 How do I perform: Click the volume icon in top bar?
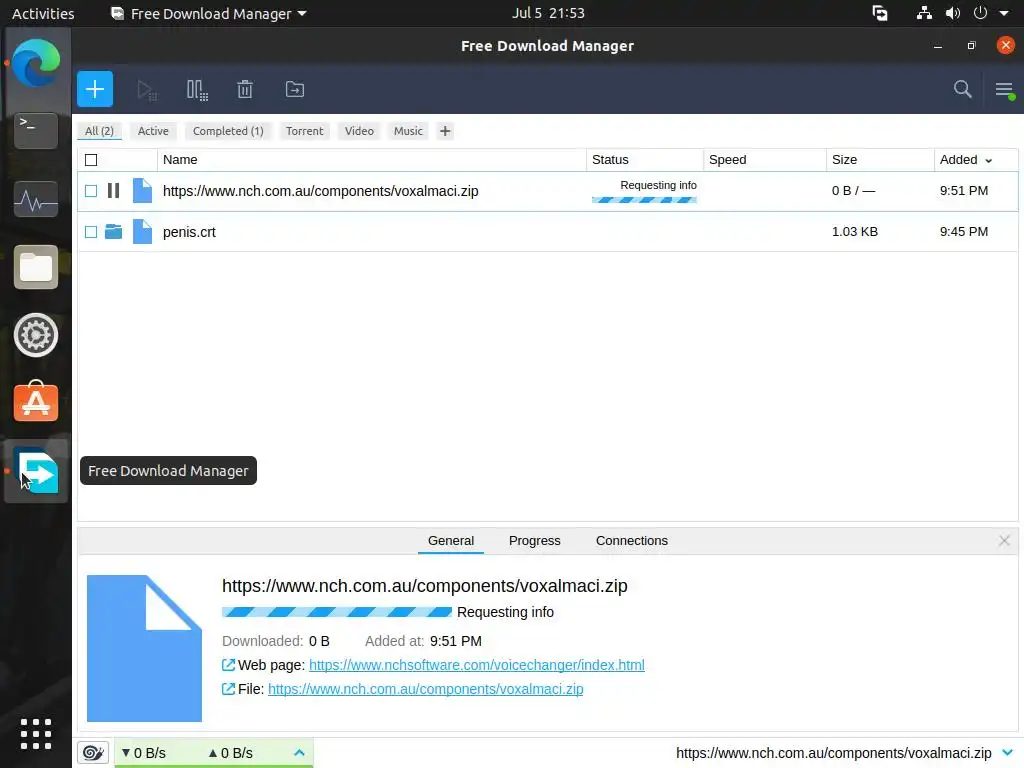click(953, 13)
